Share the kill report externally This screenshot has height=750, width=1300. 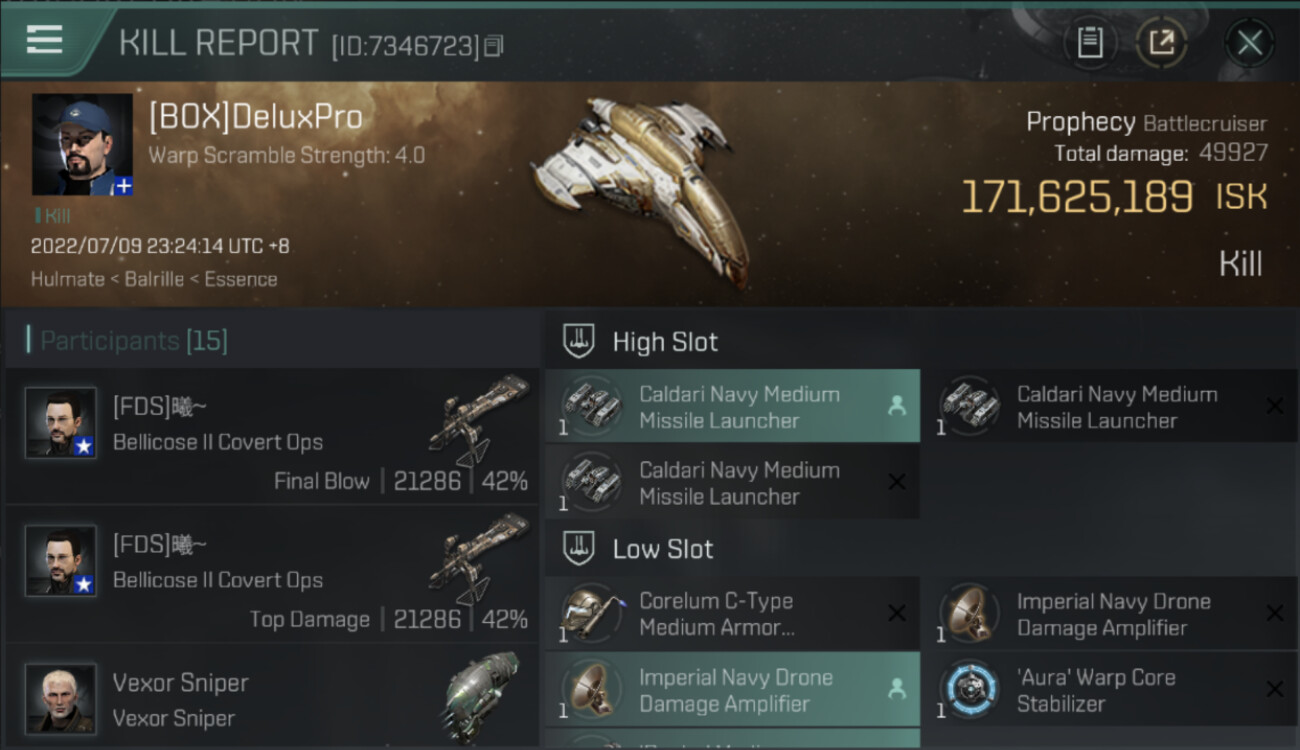1161,43
